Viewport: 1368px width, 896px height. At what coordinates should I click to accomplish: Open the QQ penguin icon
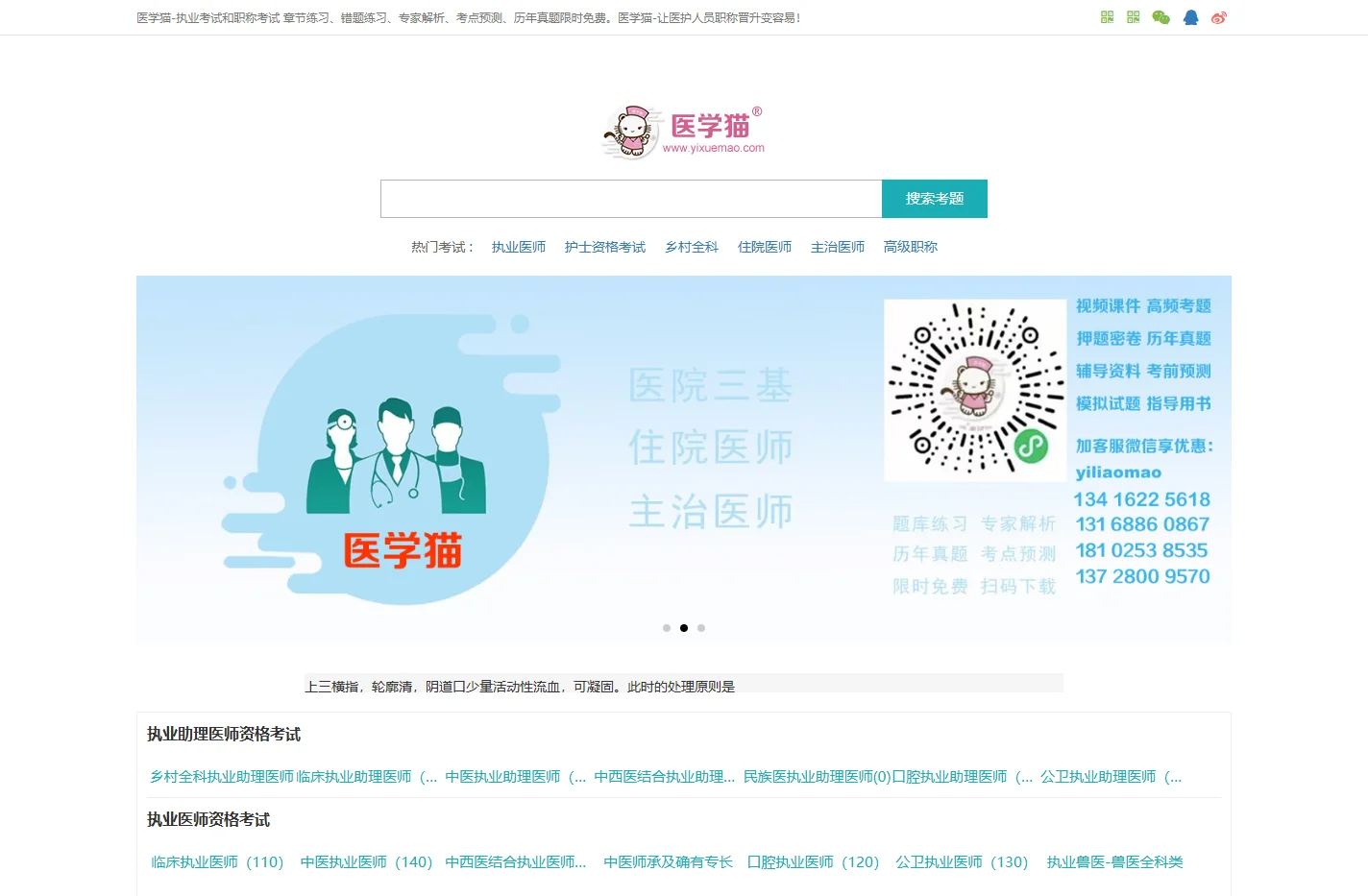pyautogui.click(x=1191, y=17)
